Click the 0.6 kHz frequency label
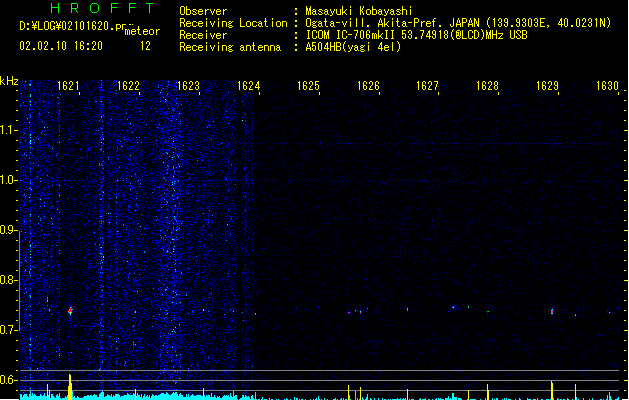629x400 pixels. [8, 380]
